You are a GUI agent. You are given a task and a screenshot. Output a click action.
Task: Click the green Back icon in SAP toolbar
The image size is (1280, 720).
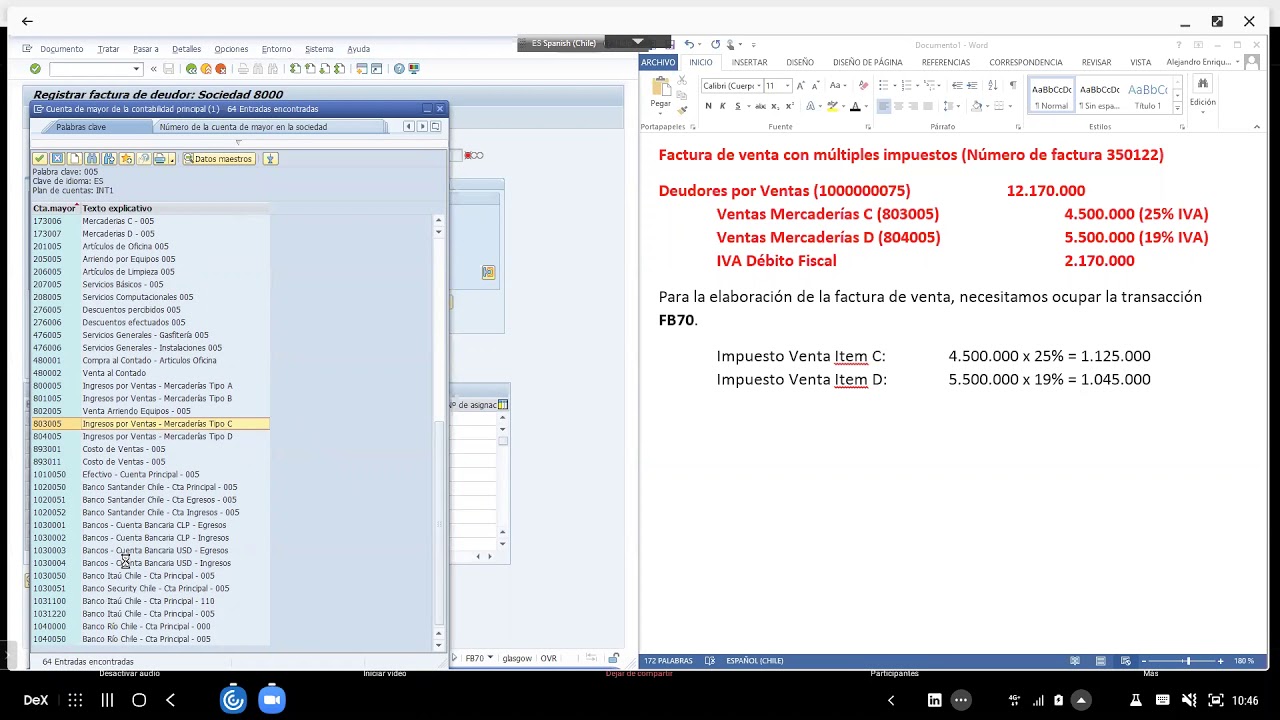pos(191,68)
